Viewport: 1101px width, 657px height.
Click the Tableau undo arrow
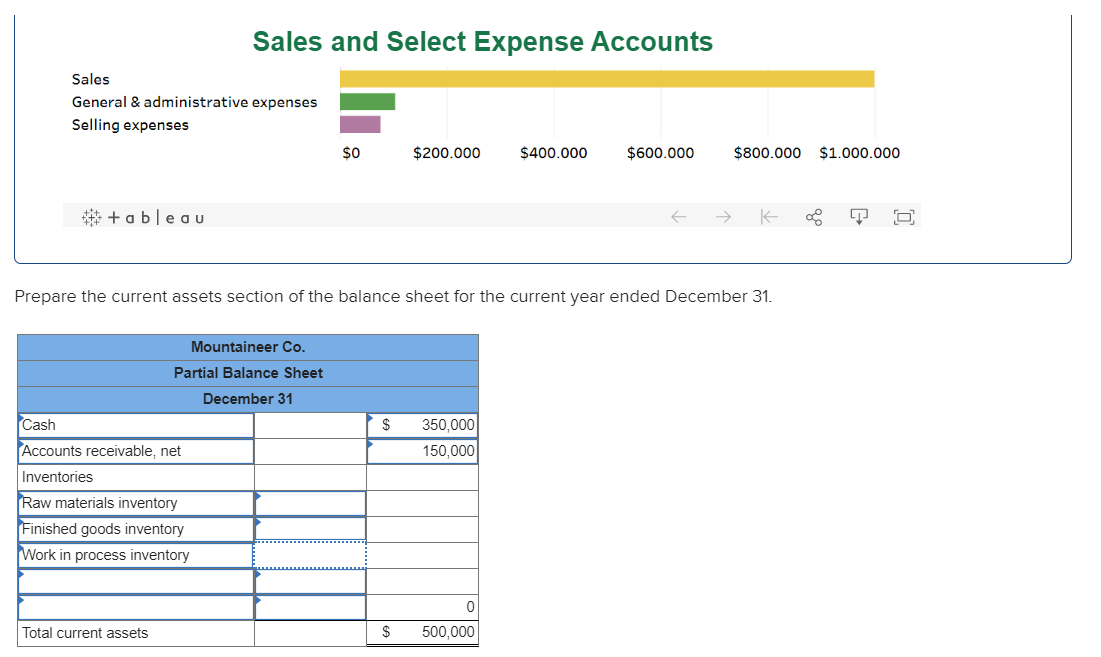tap(678, 217)
